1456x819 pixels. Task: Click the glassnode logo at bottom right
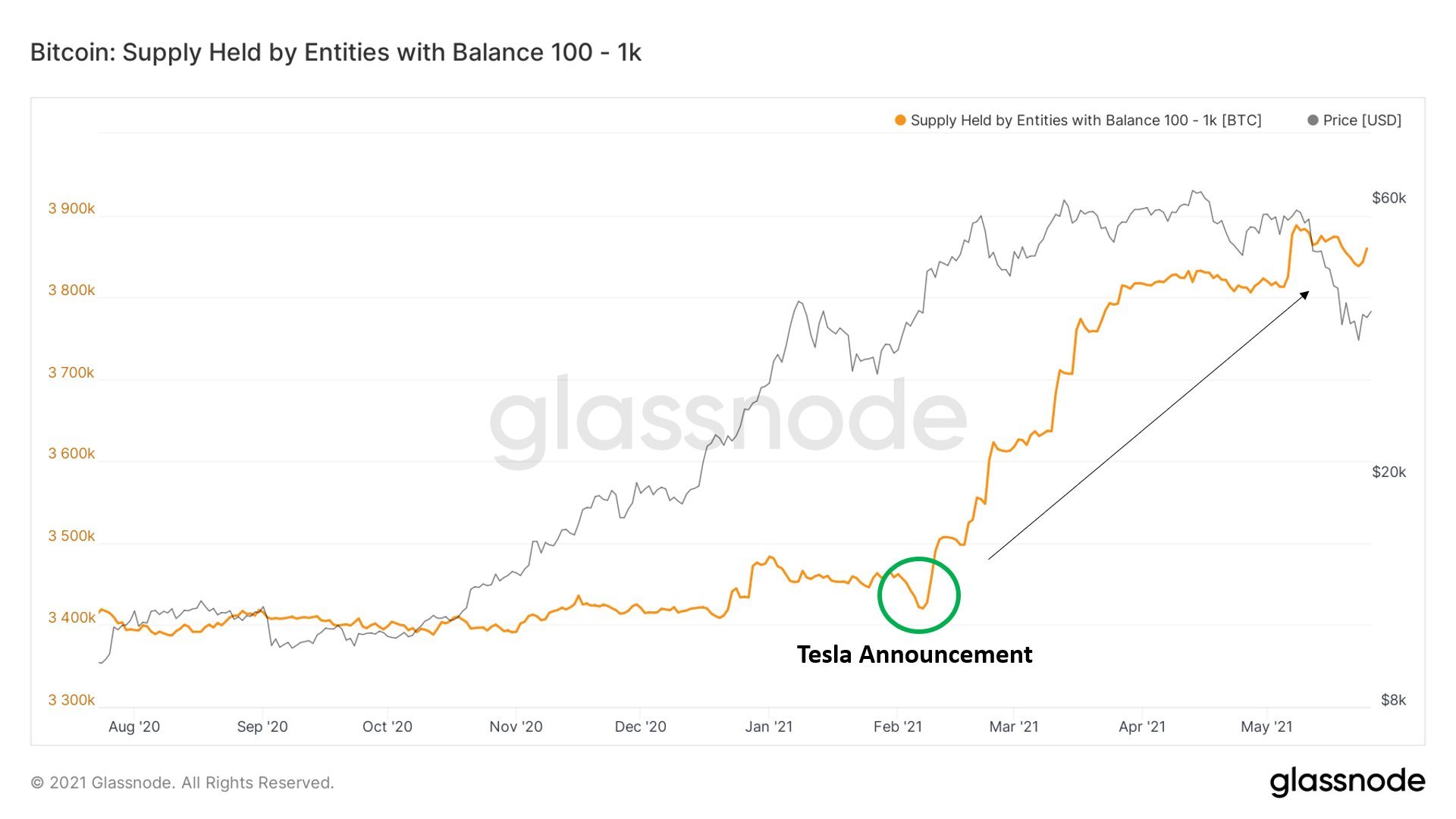[x=1347, y=781]
